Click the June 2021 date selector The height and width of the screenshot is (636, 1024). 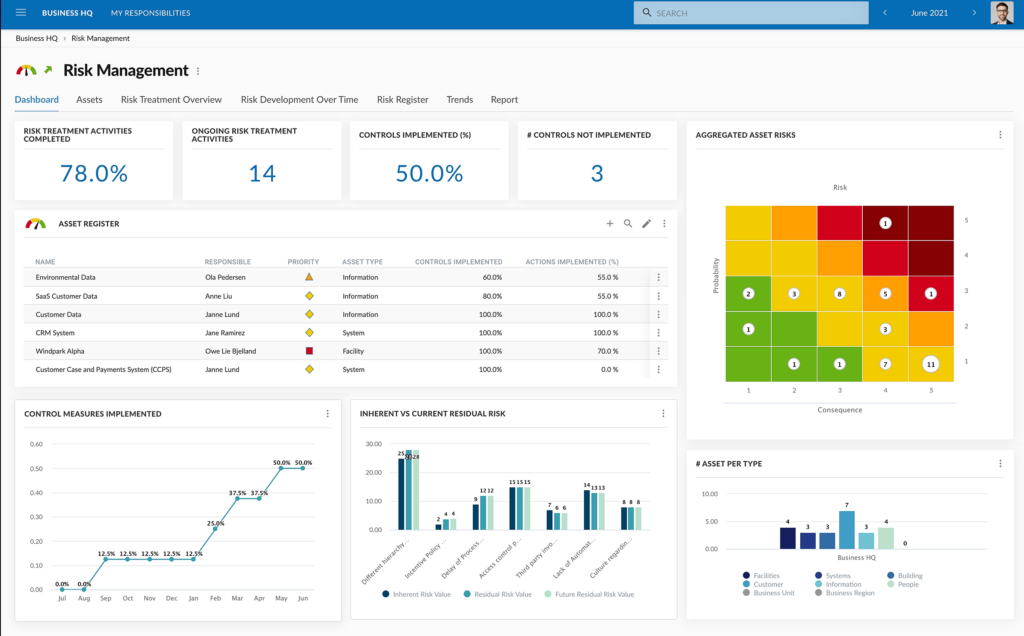coord(928,12)
